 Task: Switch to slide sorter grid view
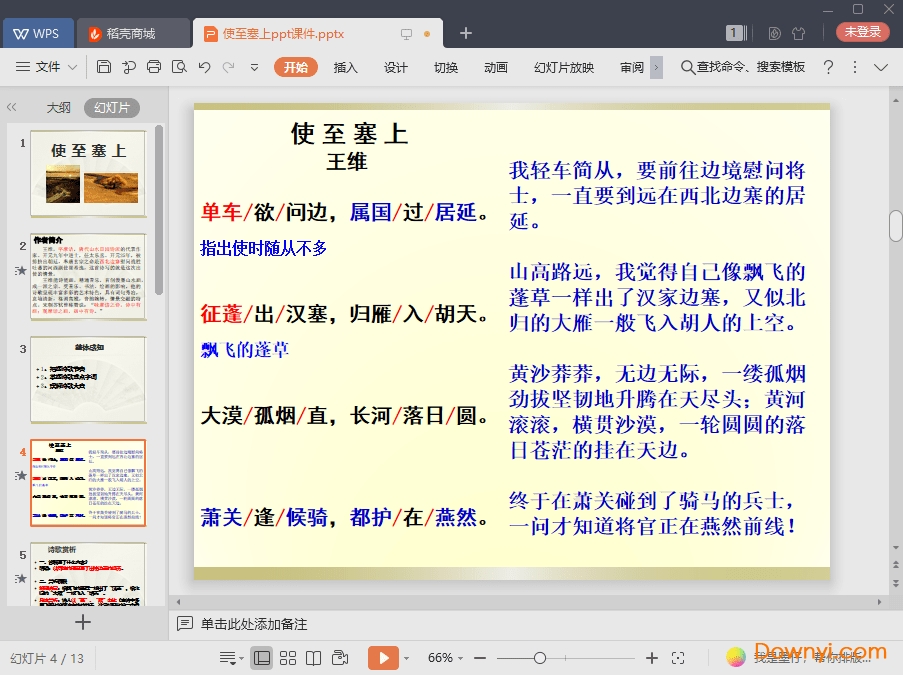(288, 658)
